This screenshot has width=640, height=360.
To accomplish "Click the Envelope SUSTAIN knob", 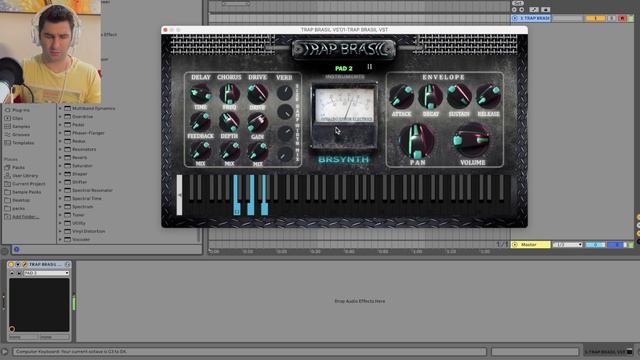I will click(x=459, y=97).
